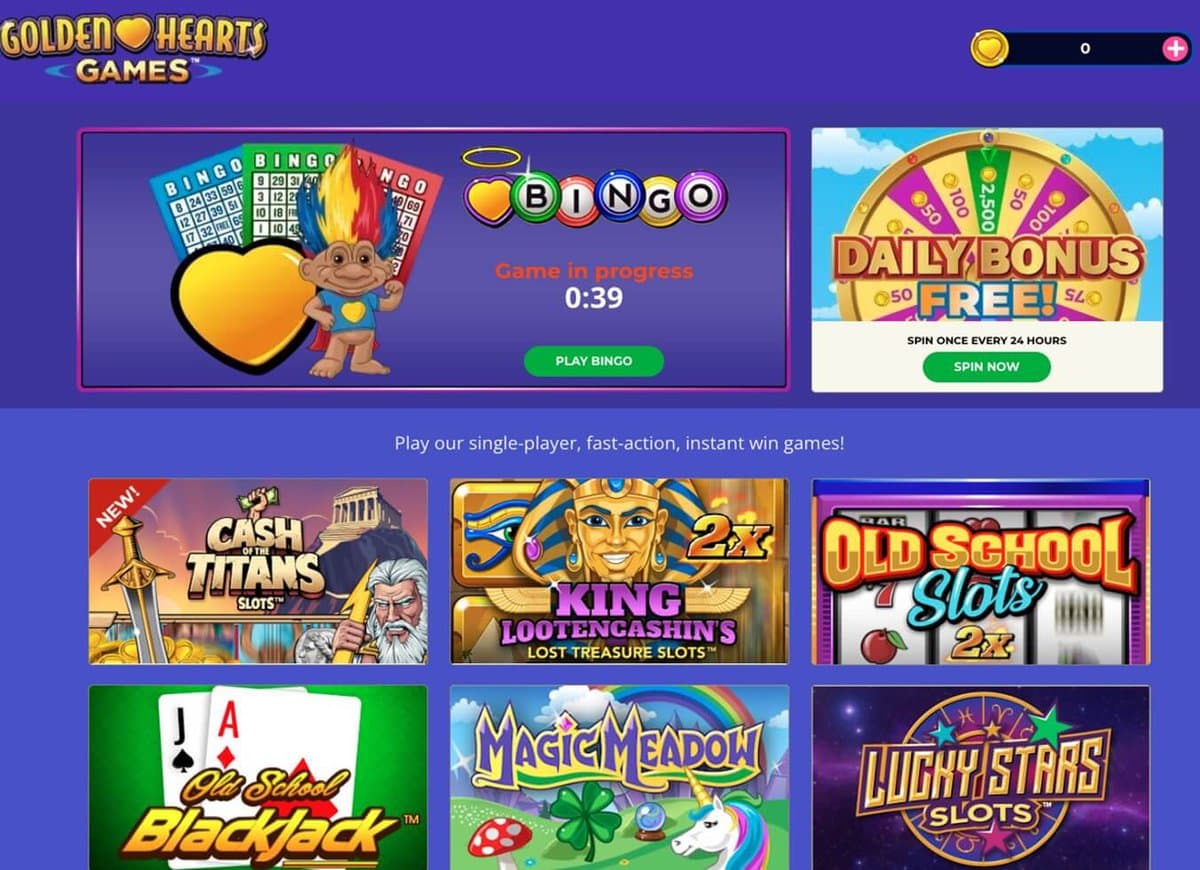Click the NEW ribbon on Titans tile
This screenshot has width=1200, height=870.
[x=118, y=506]
